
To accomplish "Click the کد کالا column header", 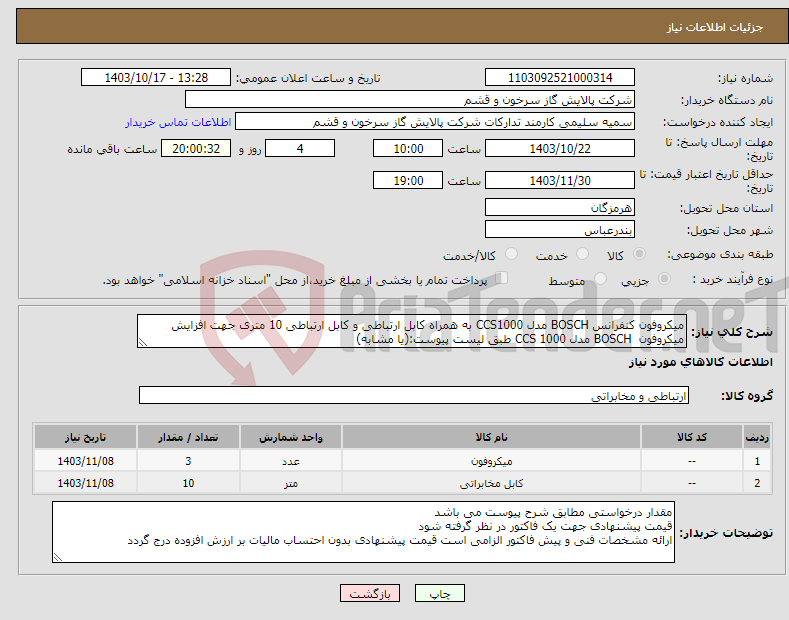I will pyautogui.click(x=691, y=437).
